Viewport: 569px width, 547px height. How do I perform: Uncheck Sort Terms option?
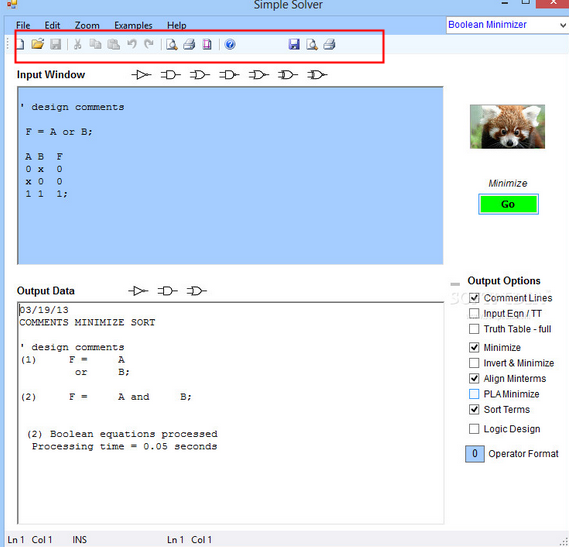click(474, 409)
